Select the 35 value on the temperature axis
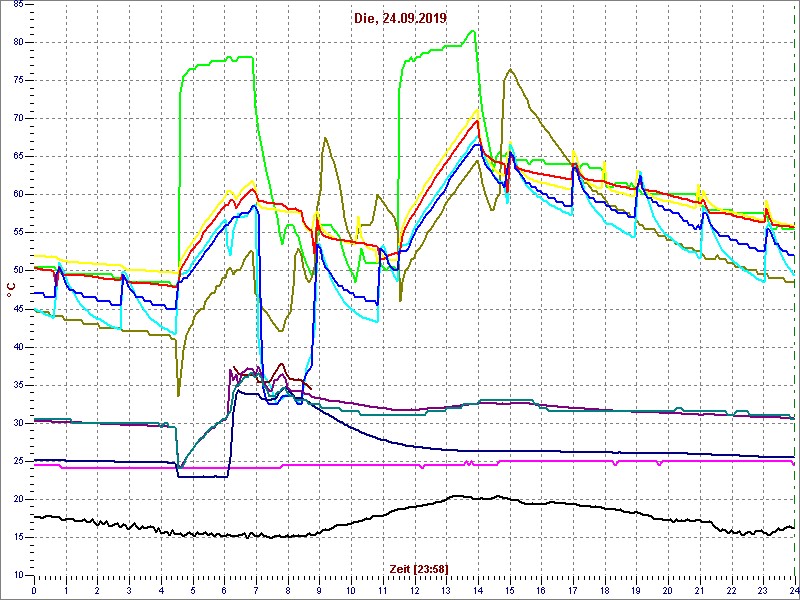The image size is (800, 600). click(17, 385)
